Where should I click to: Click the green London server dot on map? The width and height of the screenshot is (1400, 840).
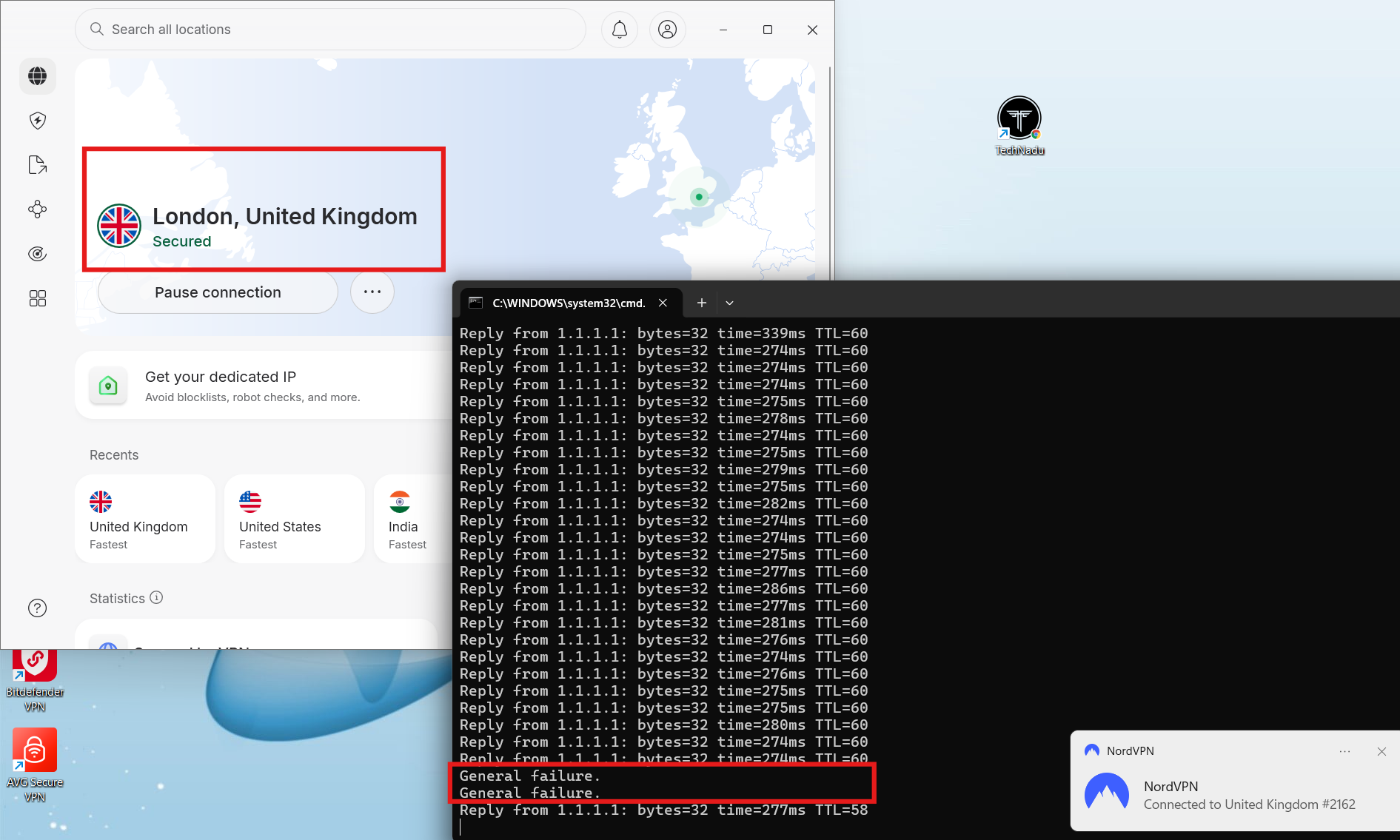tap(699, 197)
